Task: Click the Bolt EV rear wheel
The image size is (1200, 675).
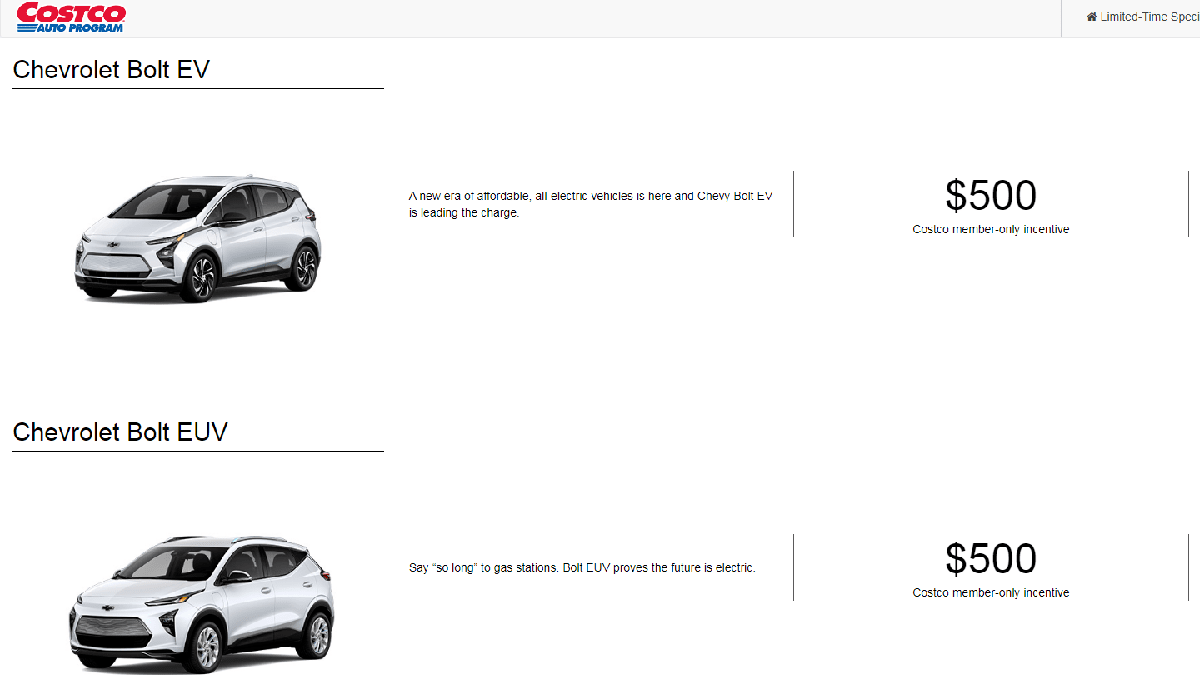Action: [305, 266]
